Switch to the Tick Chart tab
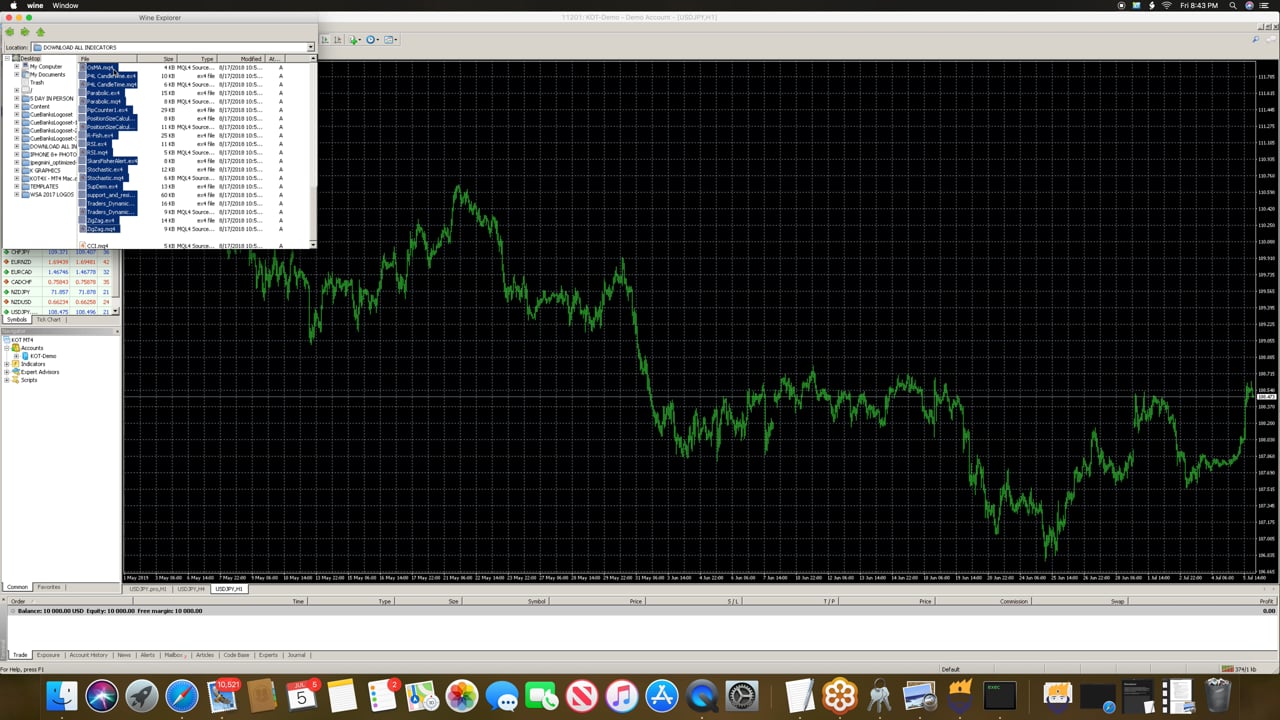The height and width of the screenshot is (720, 1280). (x=48, y=320)
